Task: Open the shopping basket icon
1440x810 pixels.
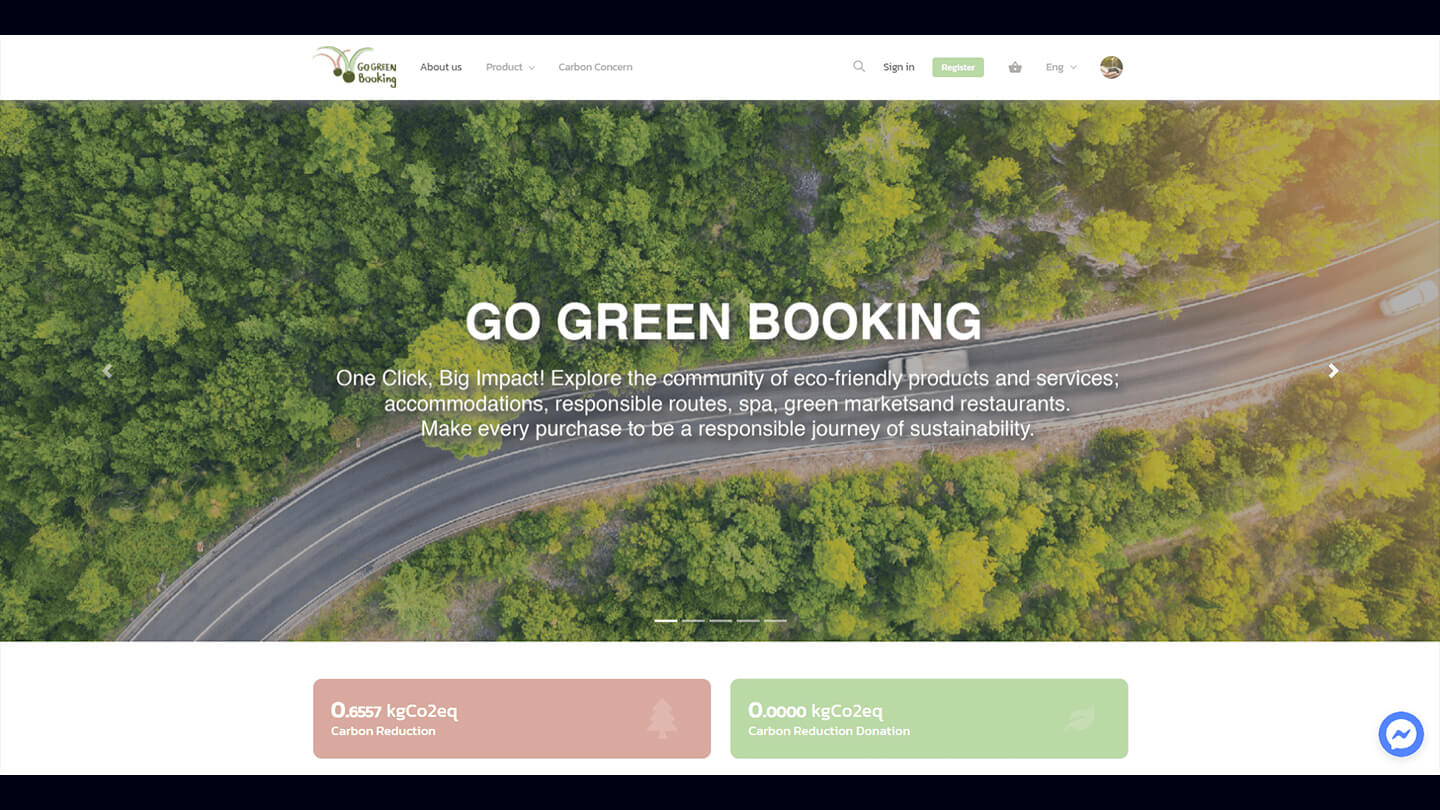Action: point(1015,67)
